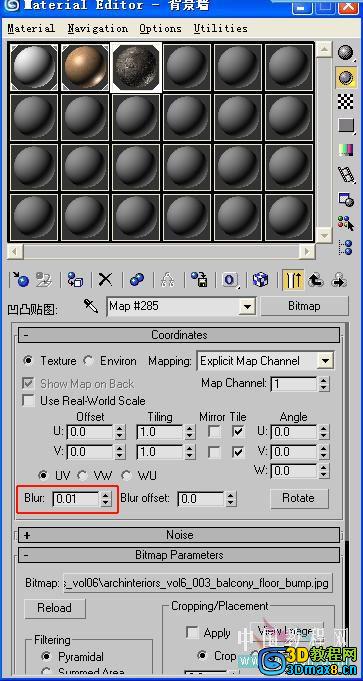Click Sample UV Tiling icon
The image size is (363, 681).
[346, 126]
